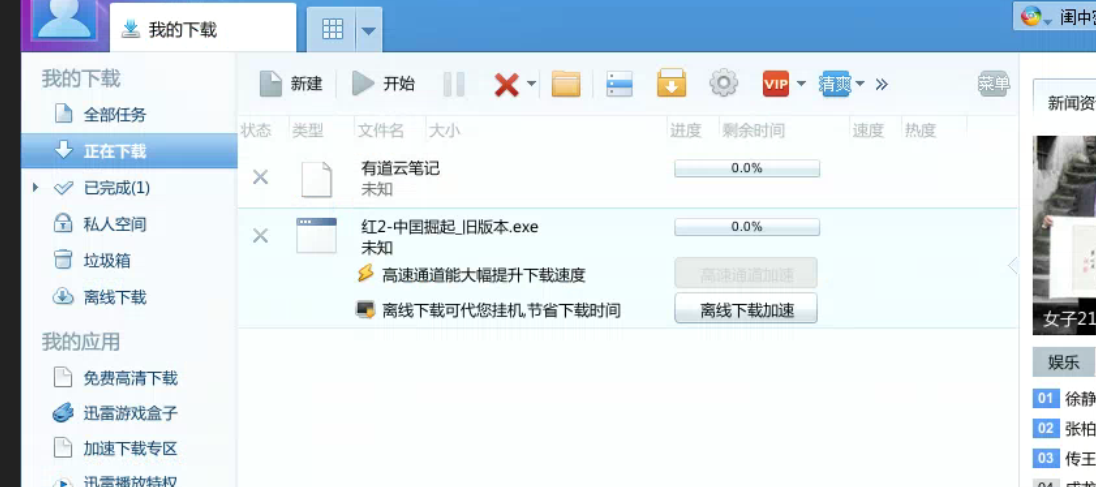This screenshot has width=1096, height=487.
Task: Select 红2-中国掘起_旧版本.exe file name
Action: 450,227
